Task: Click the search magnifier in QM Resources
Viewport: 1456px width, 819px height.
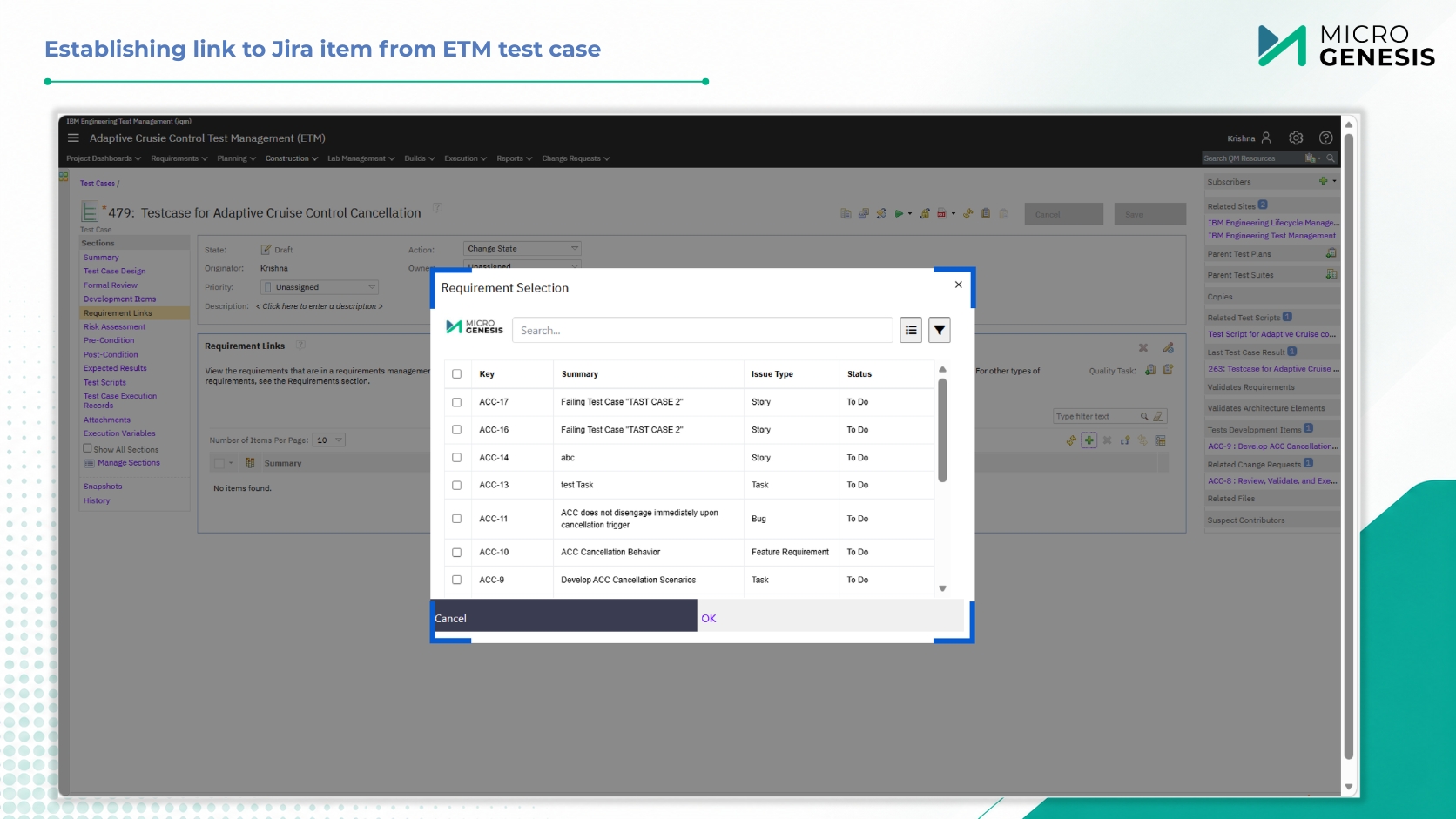Action: [1330, 158]
